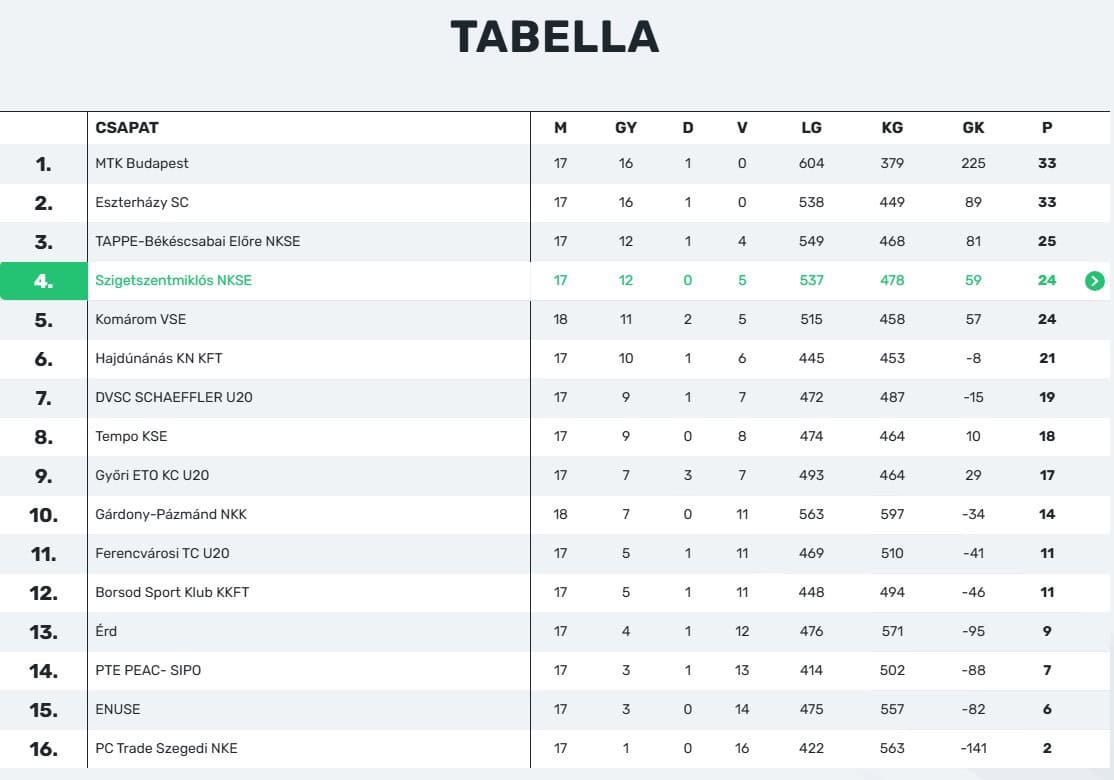Open Tempo KSE team entry

pos(131,436)
